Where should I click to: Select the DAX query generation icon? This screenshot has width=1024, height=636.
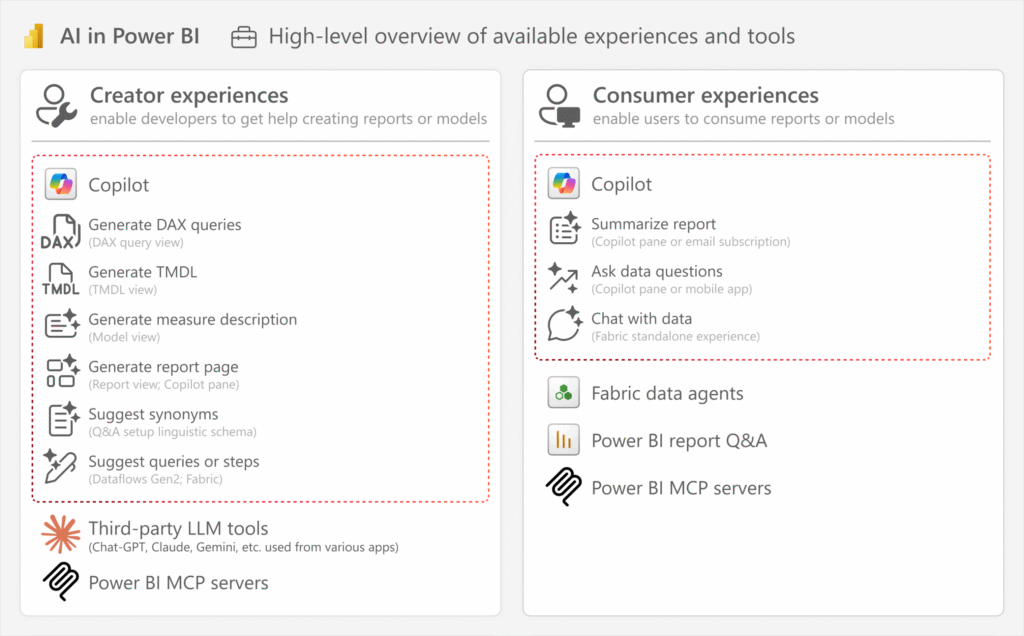point(60,231)
